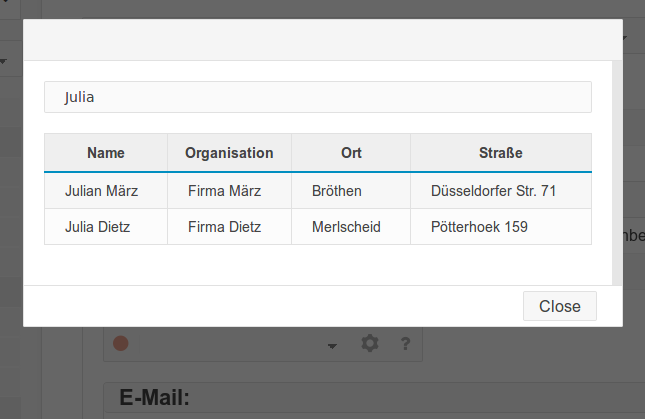Sort table by Name column header

pos(106,153)
